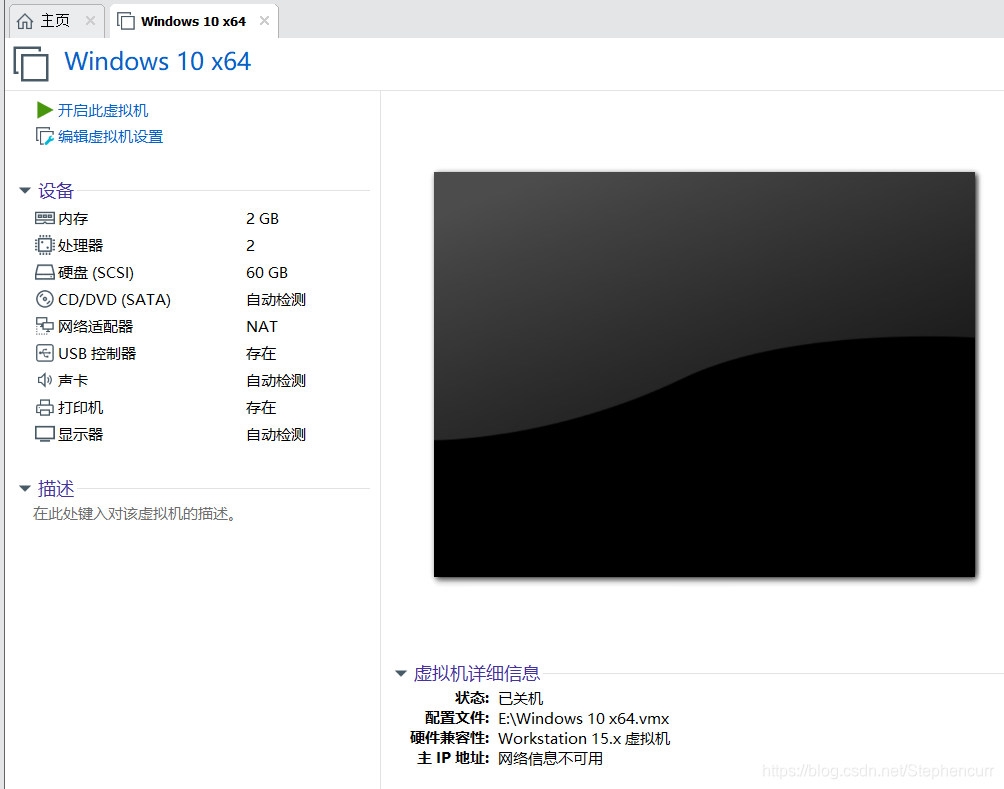
Task: Click 存在 value for USB controller
Action: 261,354
